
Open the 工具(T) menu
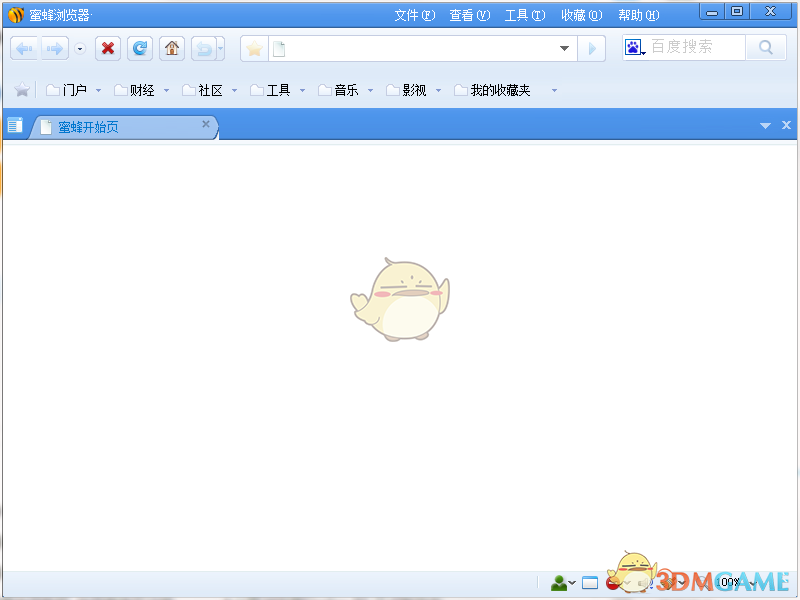[525, 15]
